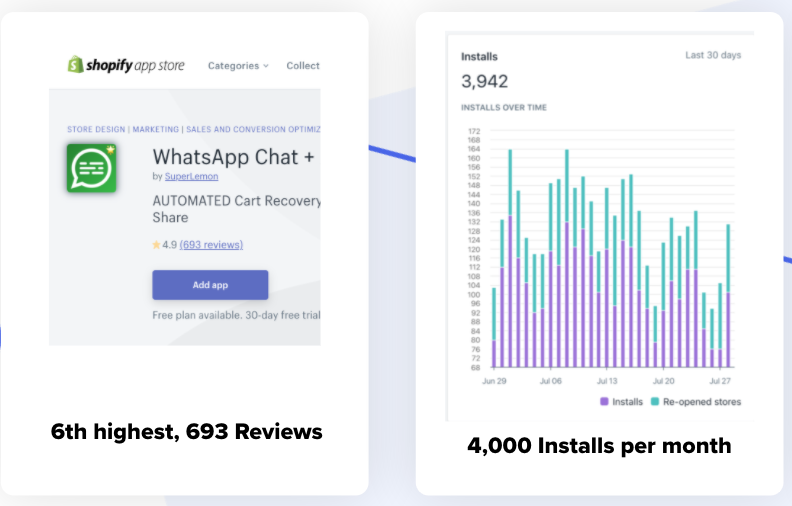Open the Collections menu item
Screen dimensions: 792x506
pos(303,66)
